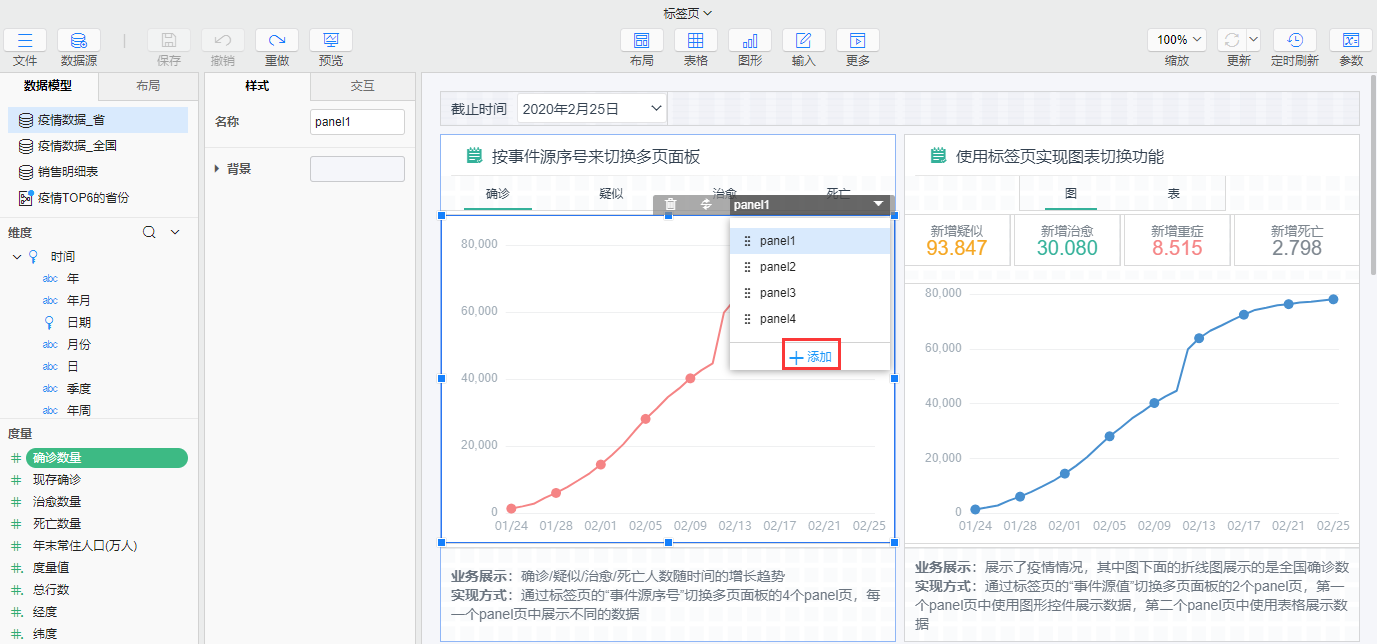Switch to the 布局 tab
Viewport: 1377px width, 644px height.
coord(148,86)
